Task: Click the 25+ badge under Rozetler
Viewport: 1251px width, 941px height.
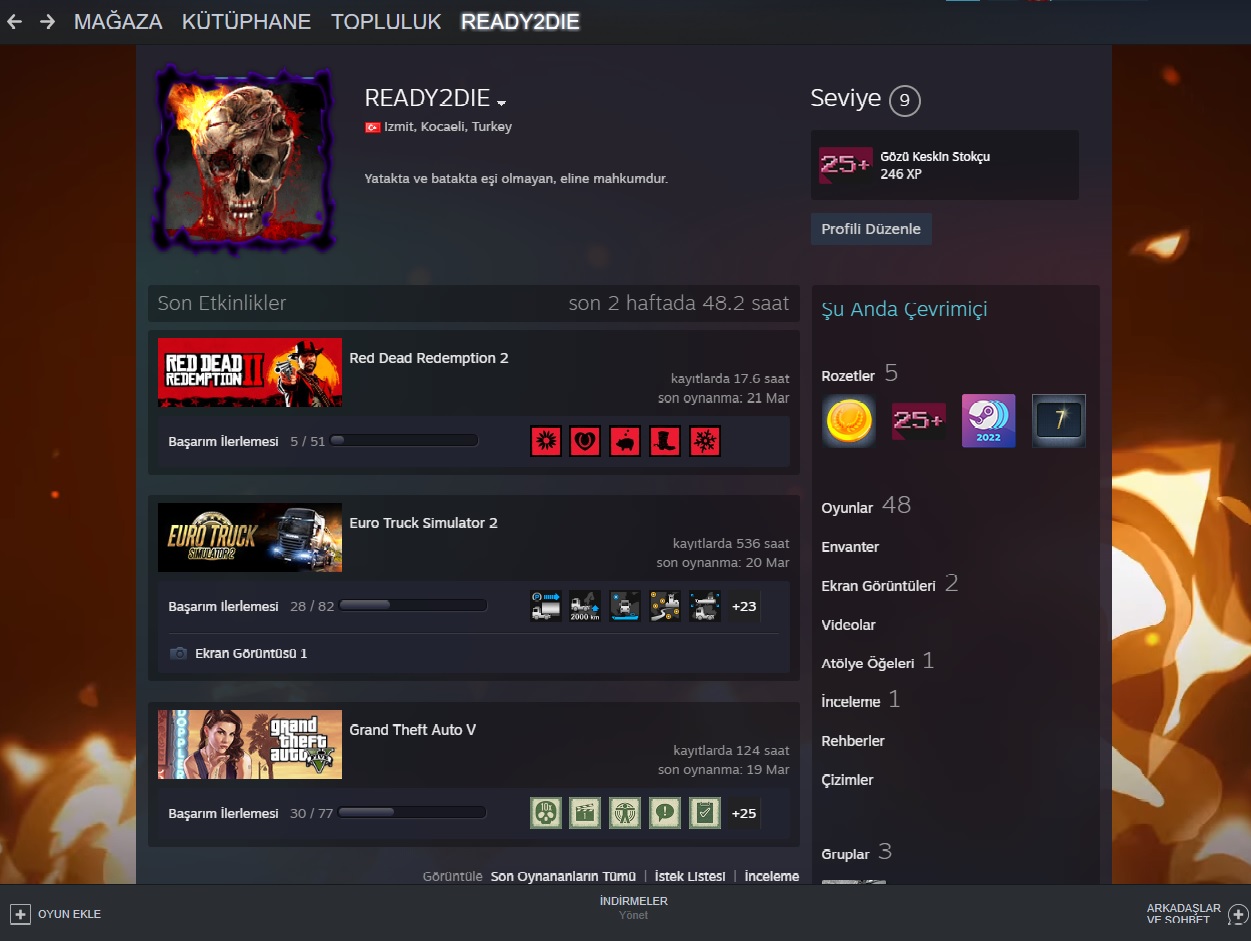Action: click(918, 421)
